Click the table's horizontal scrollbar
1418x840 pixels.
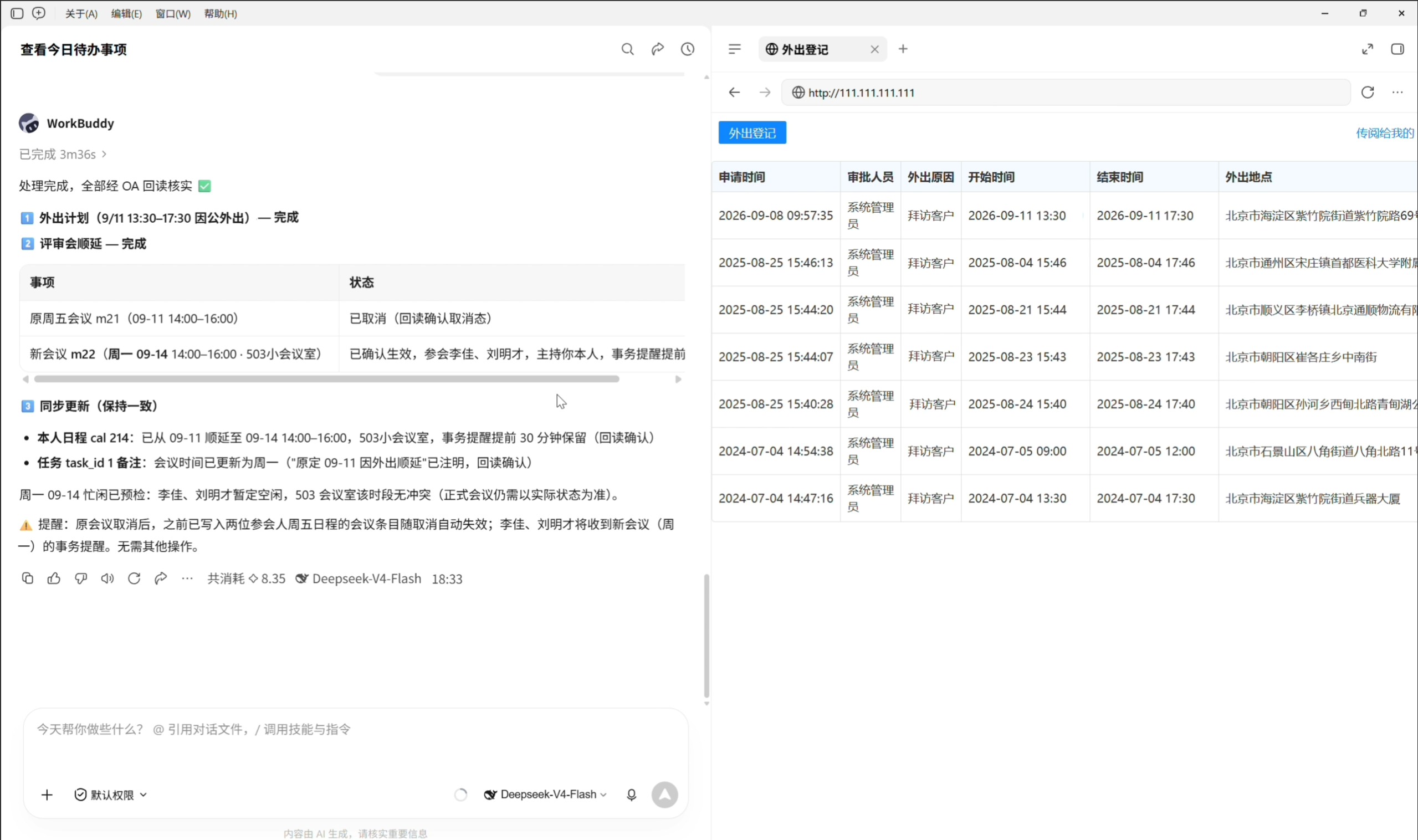point(326,378)
